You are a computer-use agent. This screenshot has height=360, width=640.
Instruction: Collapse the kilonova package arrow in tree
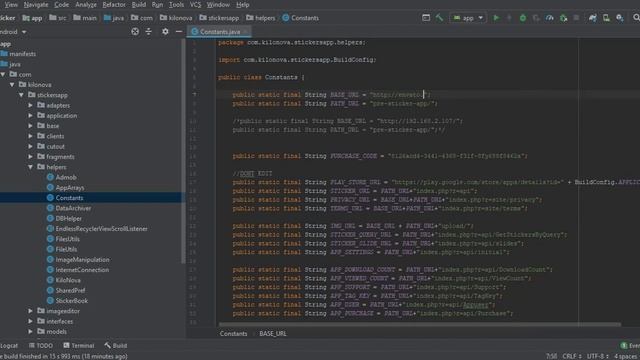pyautogui.click(x=12, y=84)
